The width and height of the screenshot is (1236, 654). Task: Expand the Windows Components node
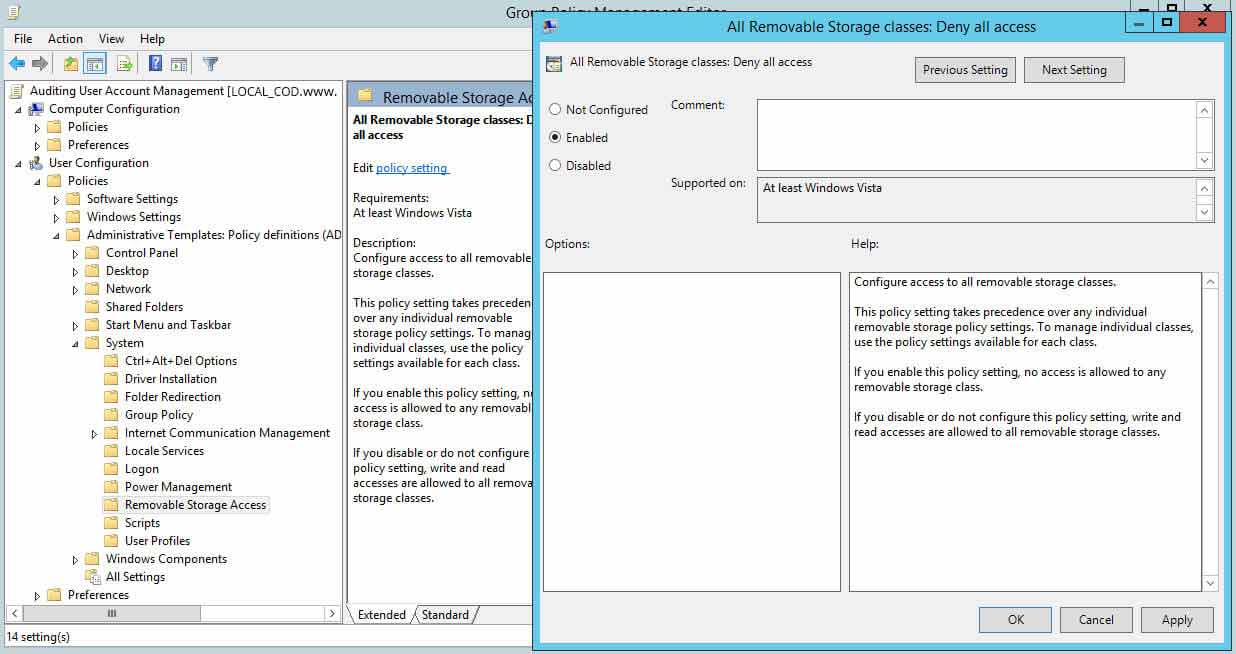click(76, 560)
